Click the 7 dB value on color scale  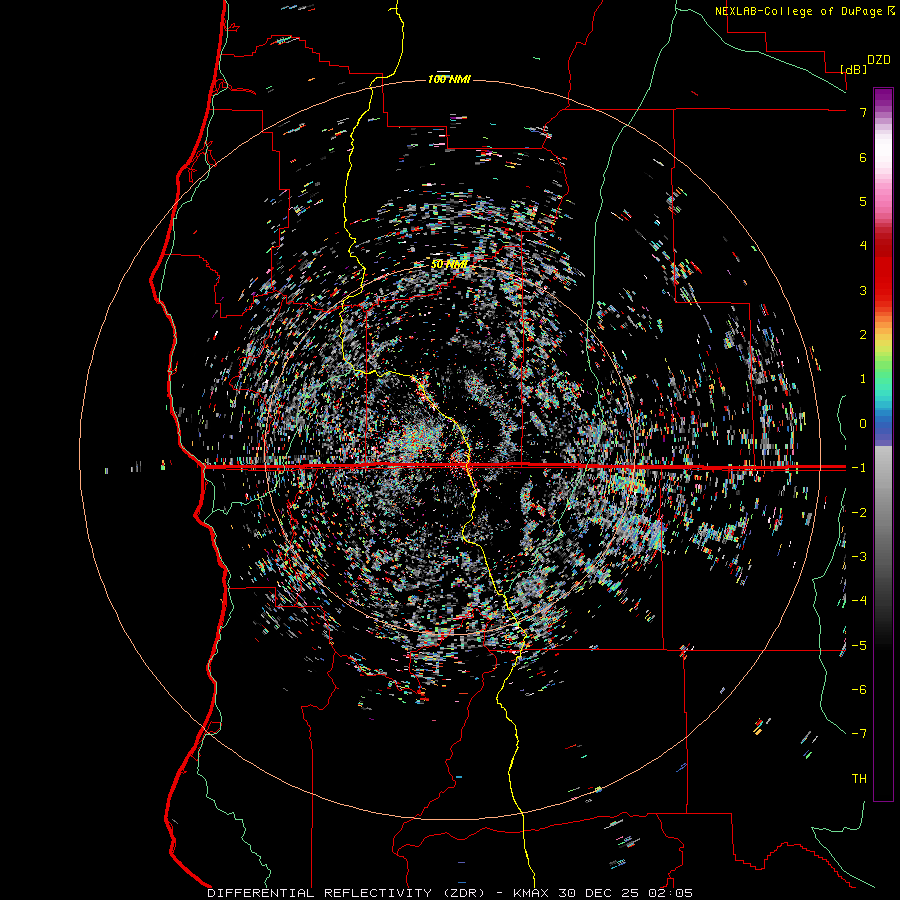pos(863,112)
